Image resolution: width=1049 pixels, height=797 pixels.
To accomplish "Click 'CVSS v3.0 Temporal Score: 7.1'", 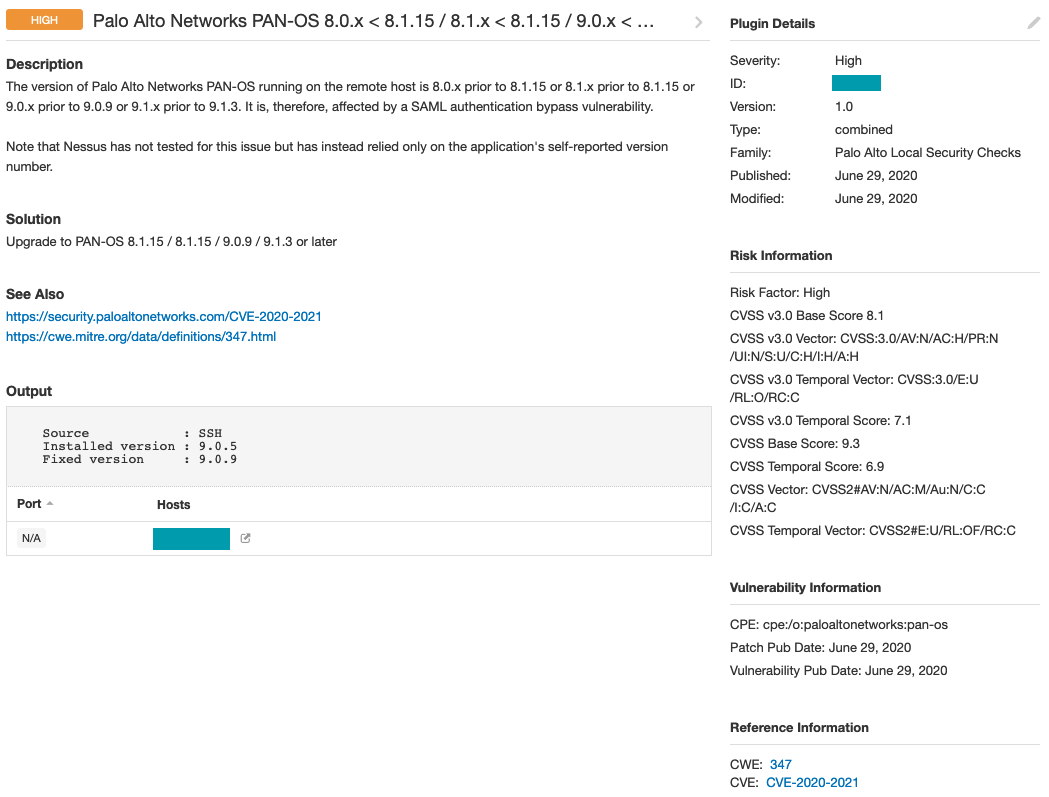I will tap(821, 420).
